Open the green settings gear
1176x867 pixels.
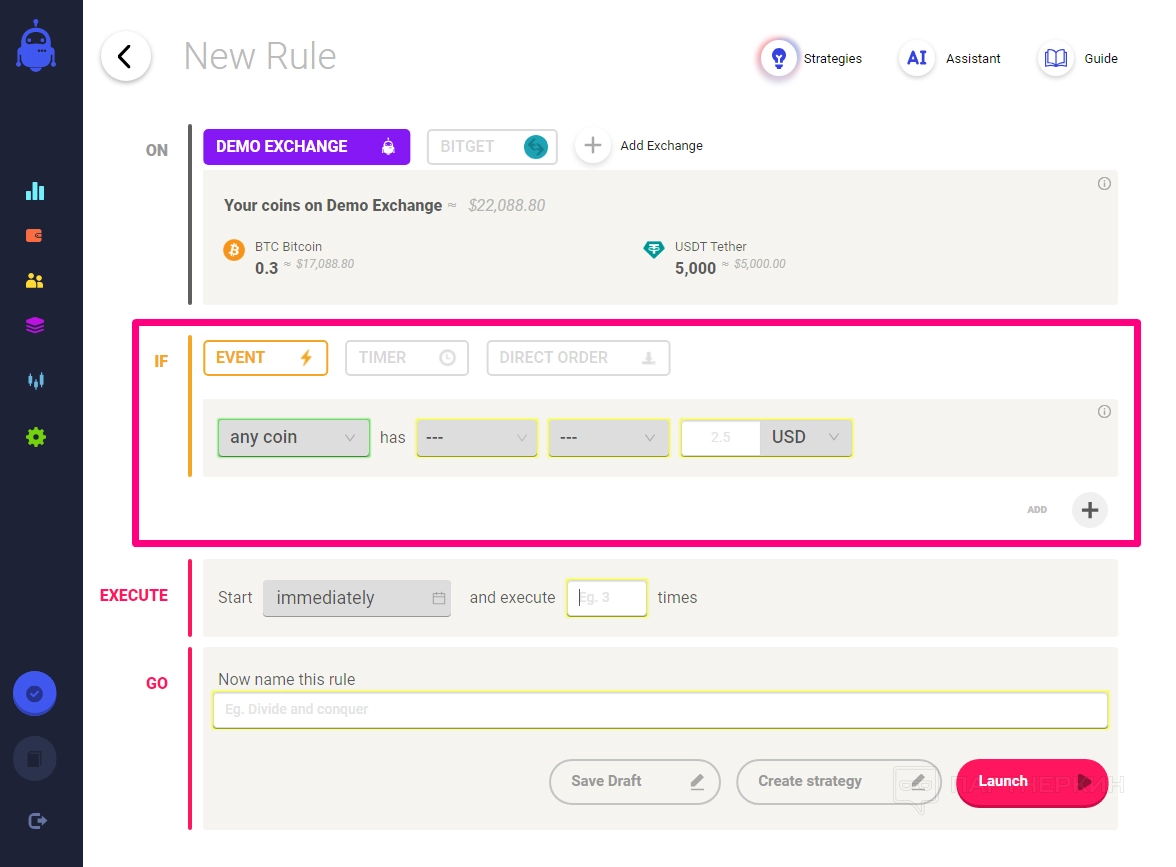(x=36, y=437)
